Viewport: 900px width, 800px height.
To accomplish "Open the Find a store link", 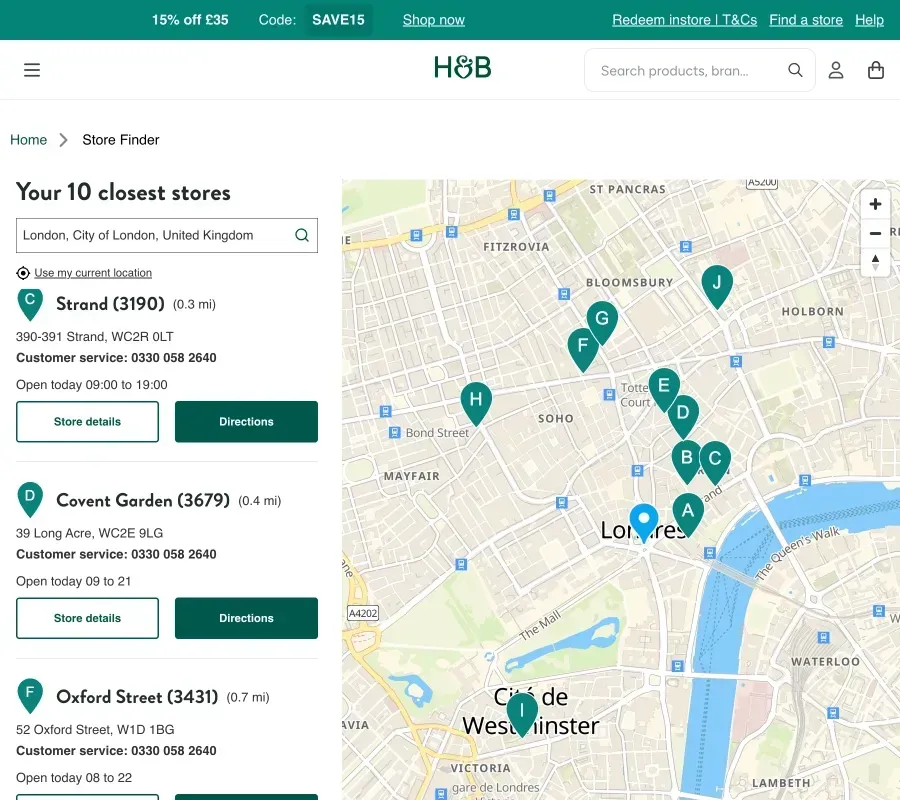I will coord(805,20).
